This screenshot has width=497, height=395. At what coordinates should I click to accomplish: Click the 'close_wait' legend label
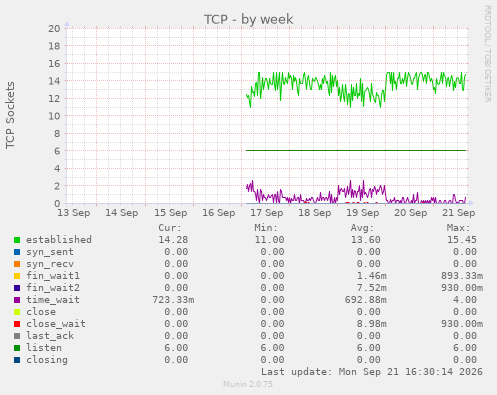tap(56, 324)
